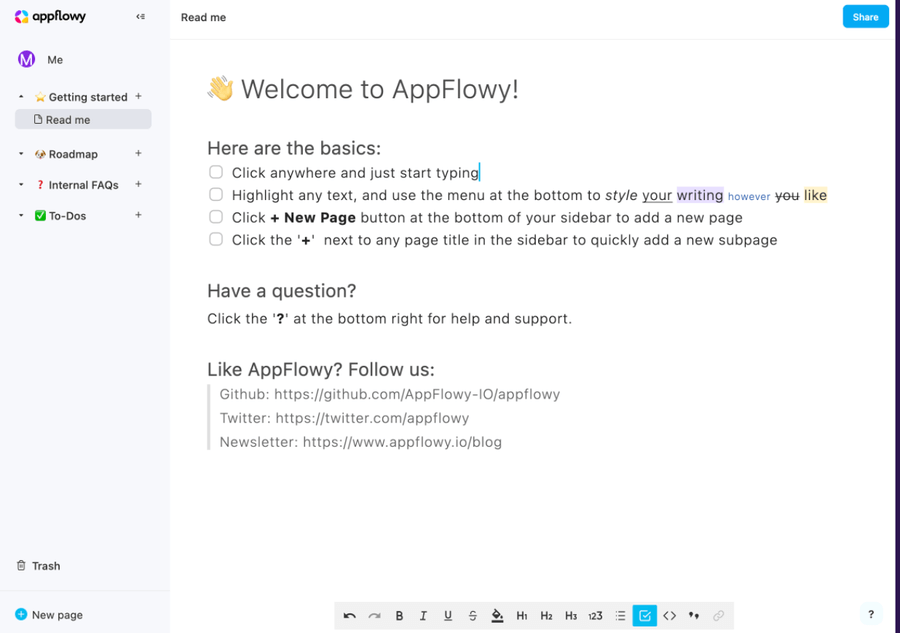Click the 'Read me' breadcrumb title
Image resolution: width=900 pixels, height=633 pixels.
pyautogui.click(x=203, y=17)
